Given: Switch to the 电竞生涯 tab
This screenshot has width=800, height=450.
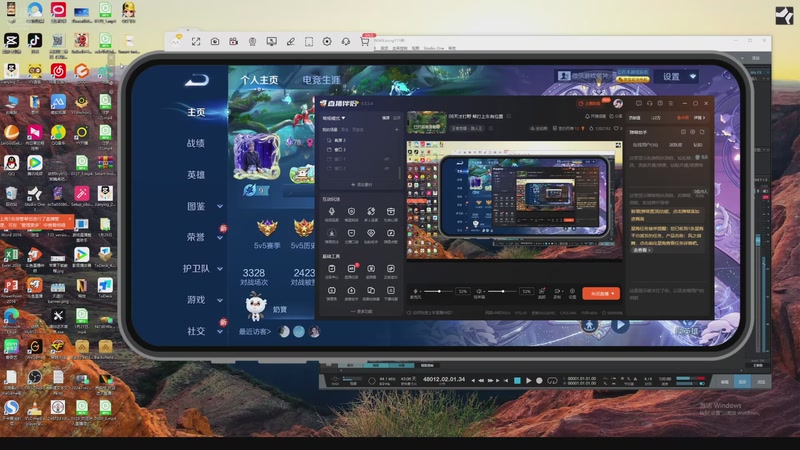Looking at the screenshot, I should (321, 80).
